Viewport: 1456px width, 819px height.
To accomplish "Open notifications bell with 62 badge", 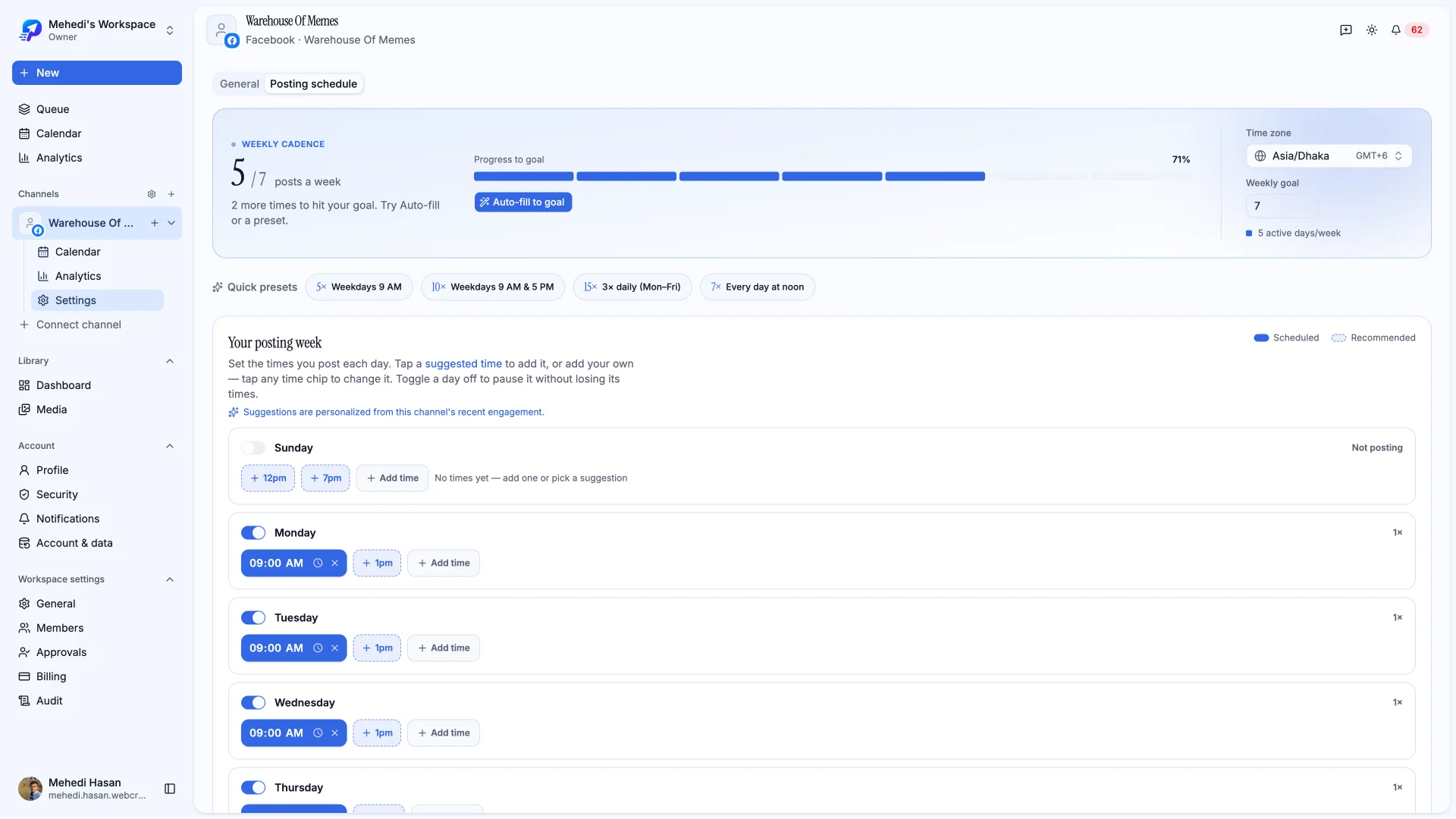I will pos(1409,30).
